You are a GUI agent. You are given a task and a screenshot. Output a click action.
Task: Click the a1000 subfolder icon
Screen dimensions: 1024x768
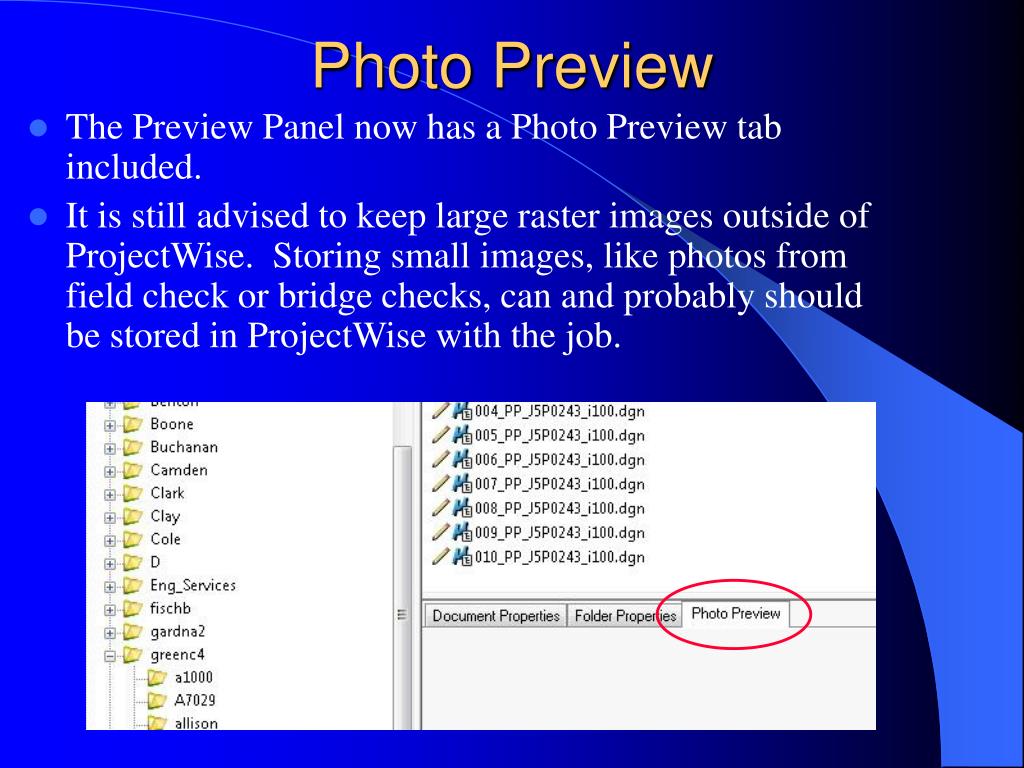click(157, 678)
